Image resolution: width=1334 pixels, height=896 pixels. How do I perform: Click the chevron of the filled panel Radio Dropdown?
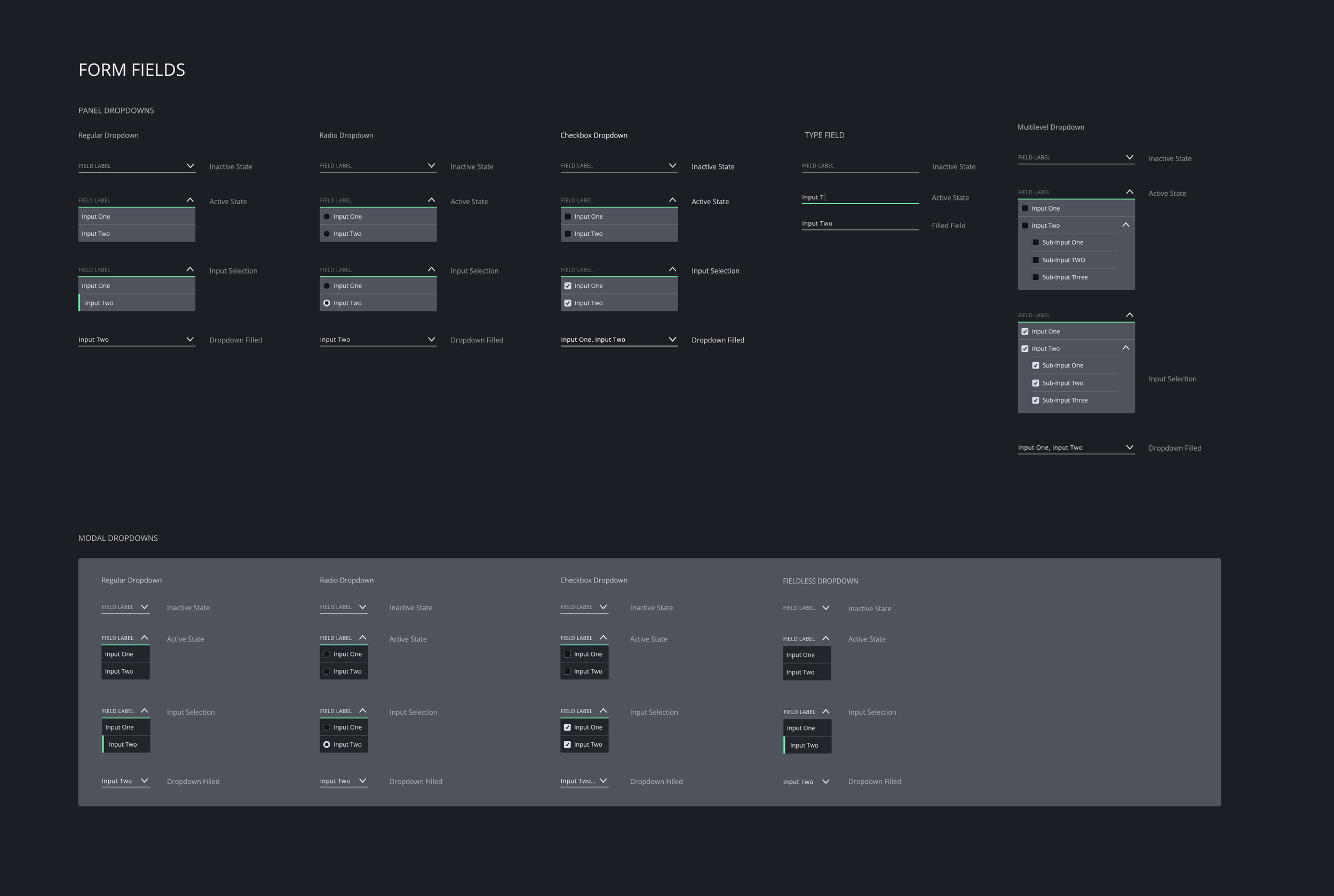tap(432, 339)
